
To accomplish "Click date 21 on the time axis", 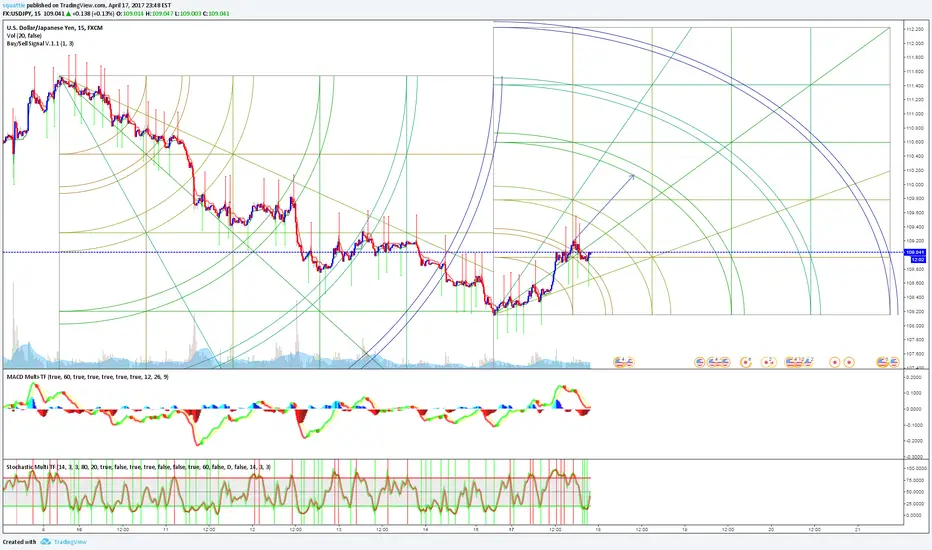I will [x=858, y=529].
